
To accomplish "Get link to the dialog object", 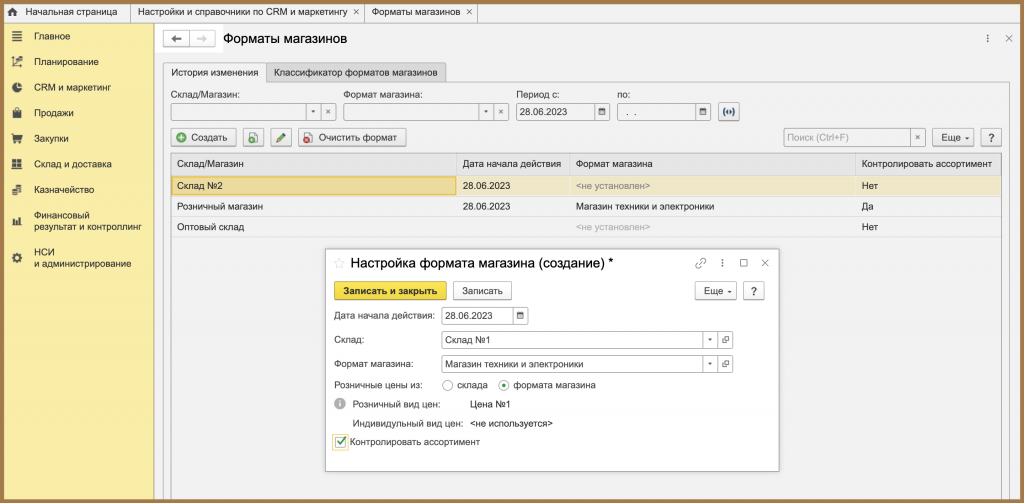I will (x=701, y=263).
